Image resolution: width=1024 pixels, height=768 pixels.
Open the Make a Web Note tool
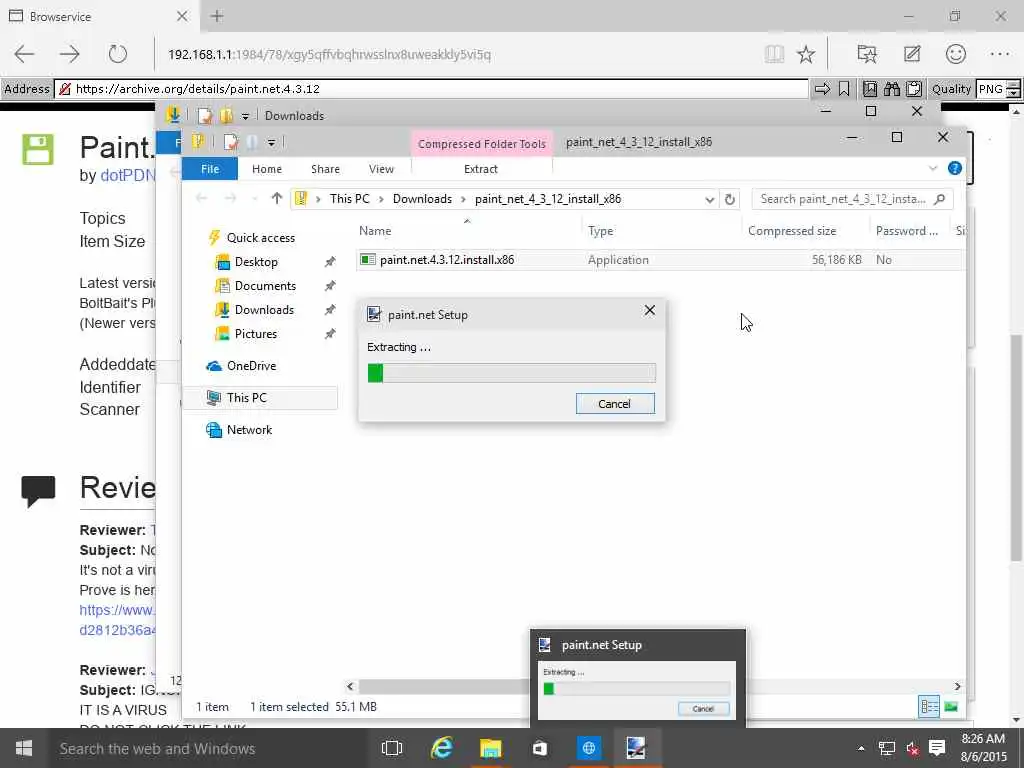coord(912,54)
